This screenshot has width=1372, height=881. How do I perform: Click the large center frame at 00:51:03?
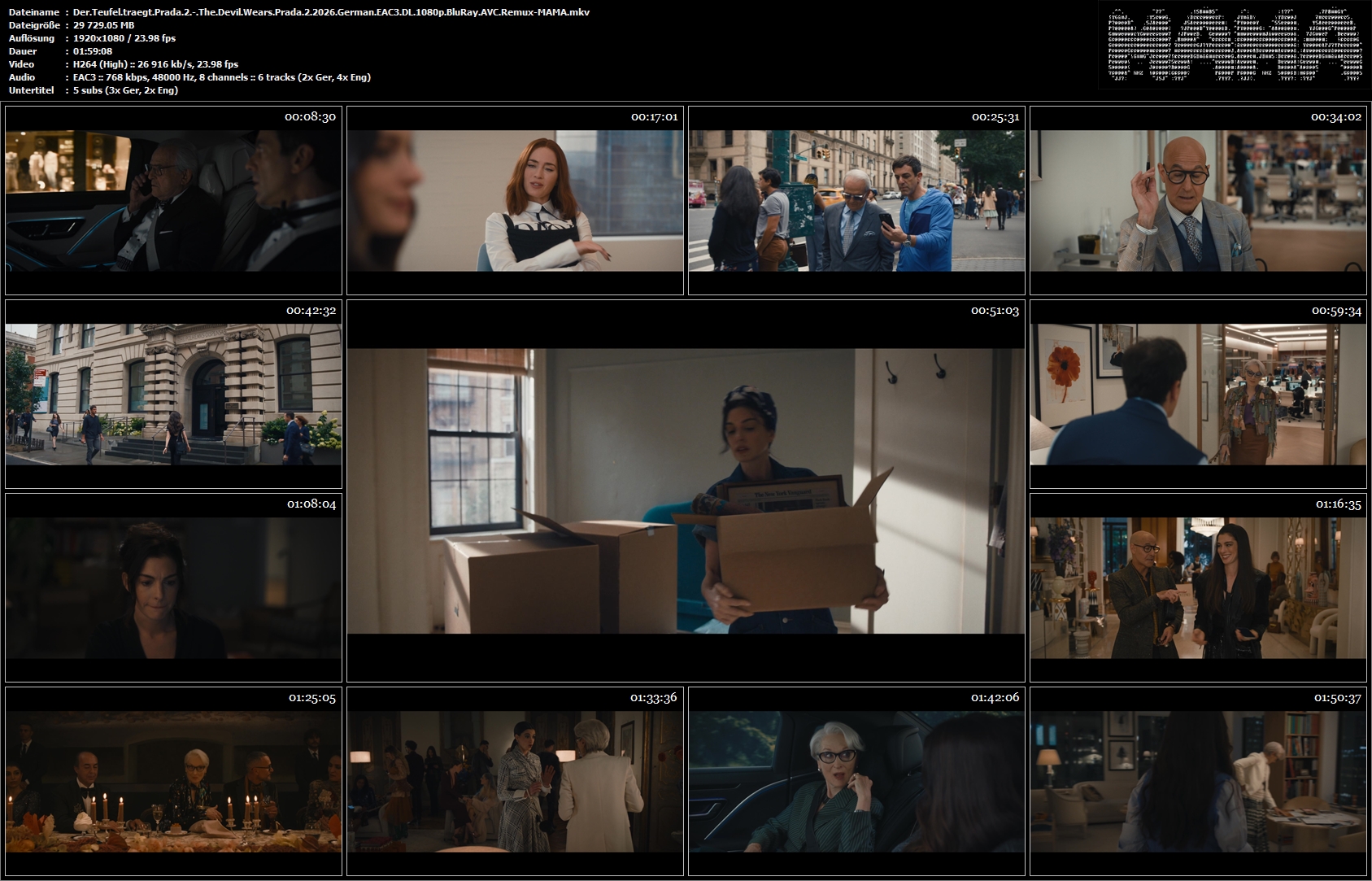click(686, 491)
